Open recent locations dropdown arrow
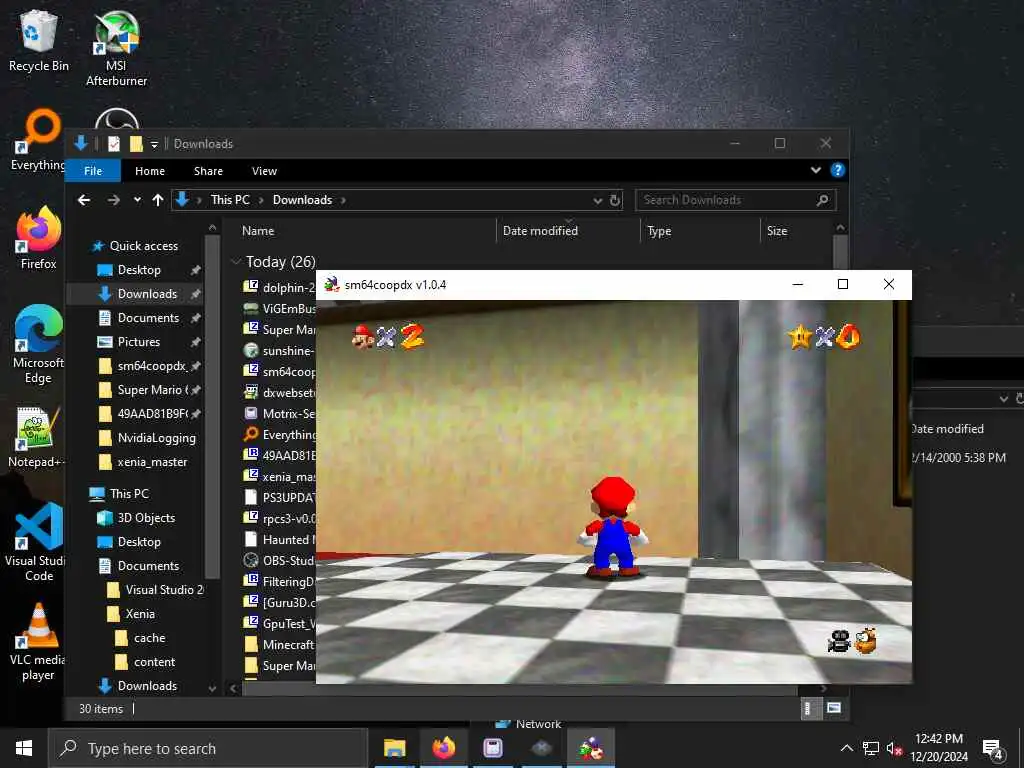The width and height of the screenshot is (1024, 768). (136, 200)
